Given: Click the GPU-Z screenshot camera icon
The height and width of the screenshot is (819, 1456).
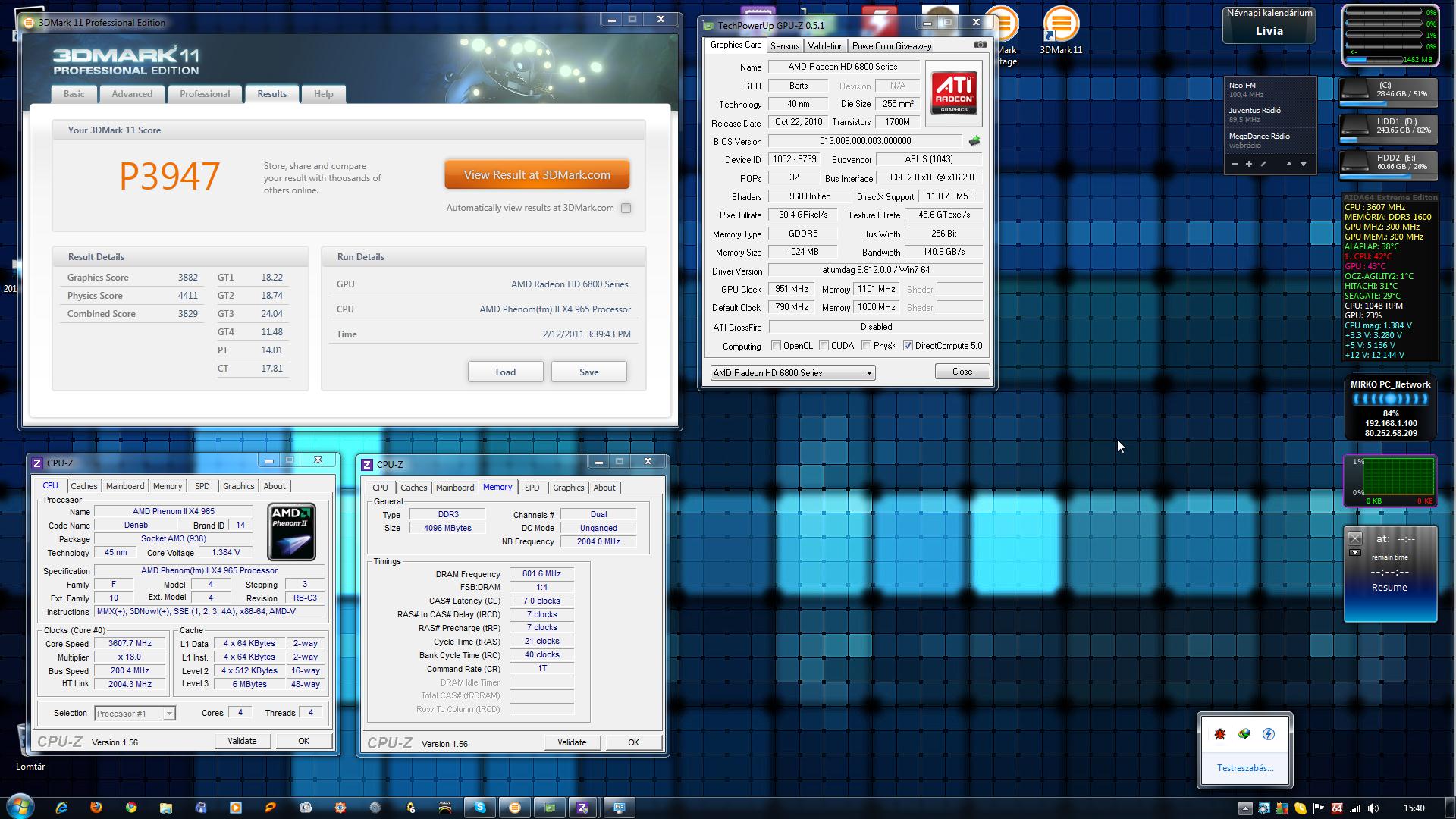Looking at the screenshot, I should point(980,45).
